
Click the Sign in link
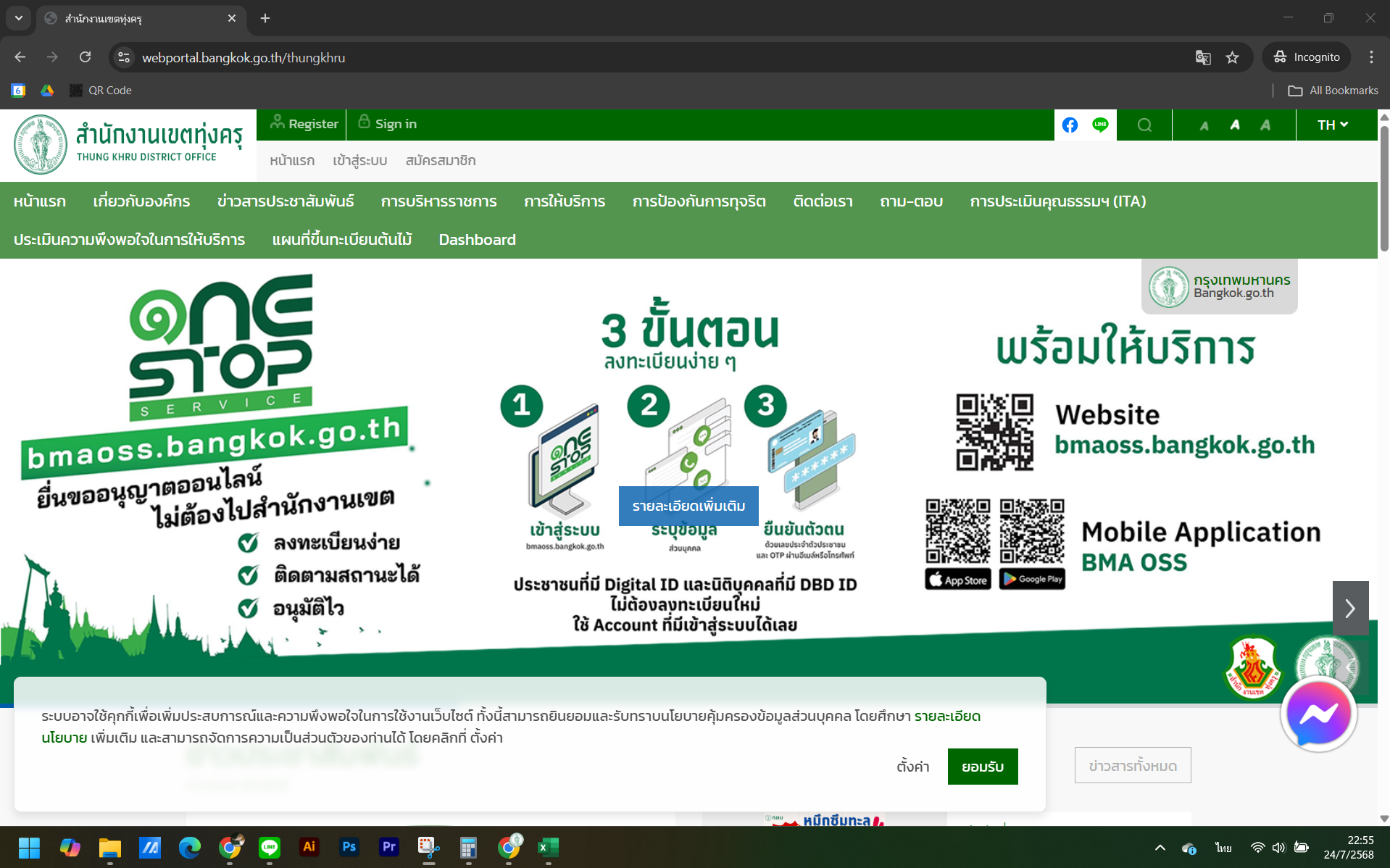(x=388, y=124)
